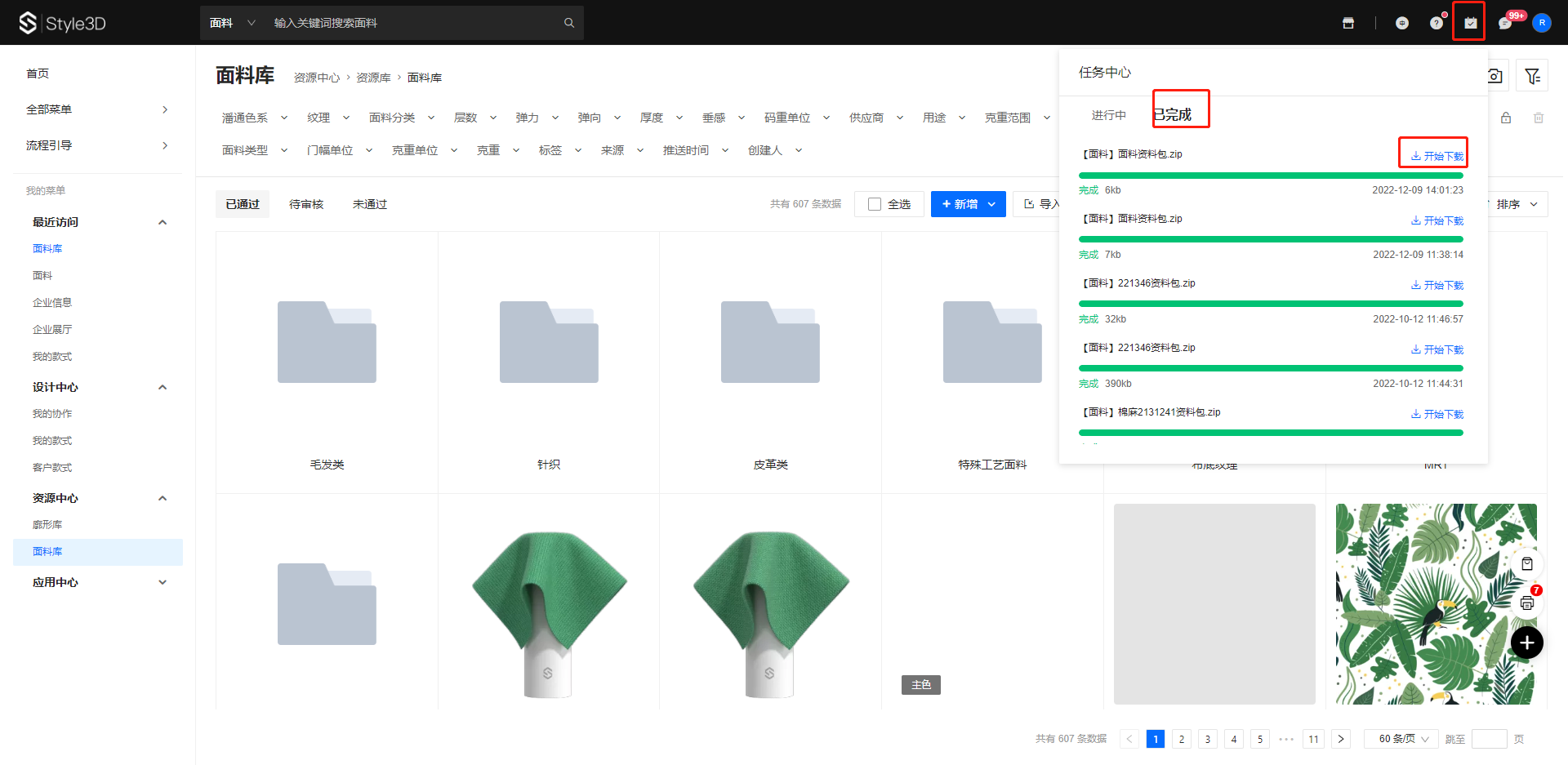Screen dimensions: 1568x765
Task: Switch to the 已完成 tab
Action: (x=1173, y=114)
